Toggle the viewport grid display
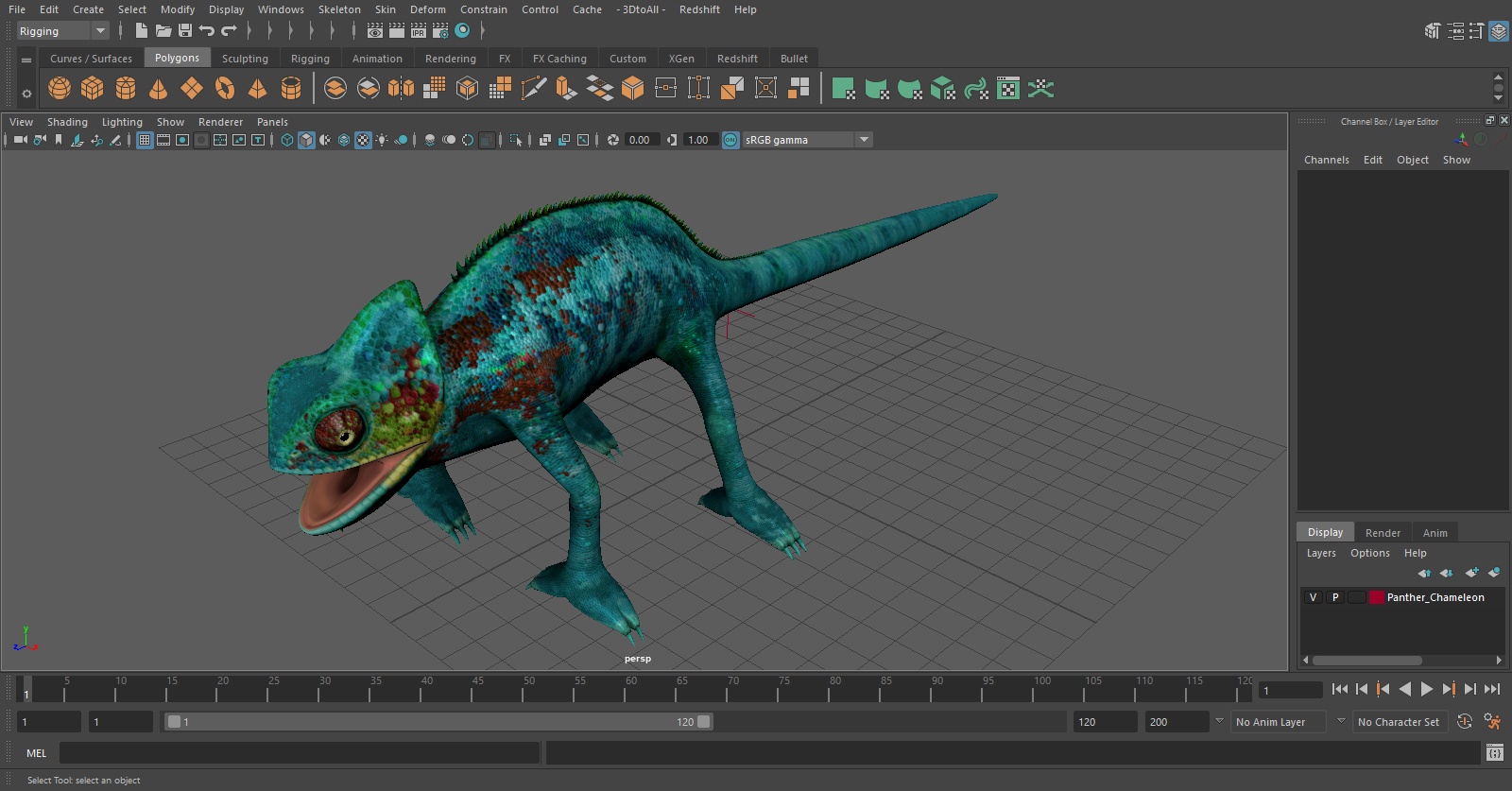 145,140
